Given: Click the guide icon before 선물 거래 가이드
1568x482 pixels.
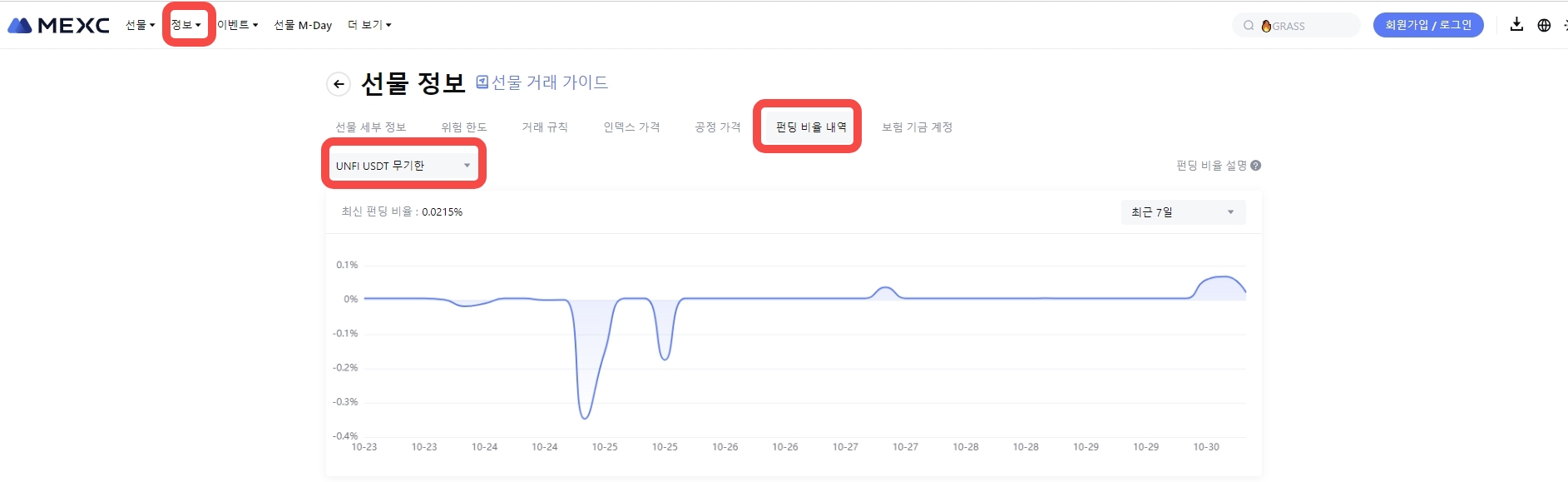Looking at the screenshot, I should pyautogui.click(x=482, y=82).
